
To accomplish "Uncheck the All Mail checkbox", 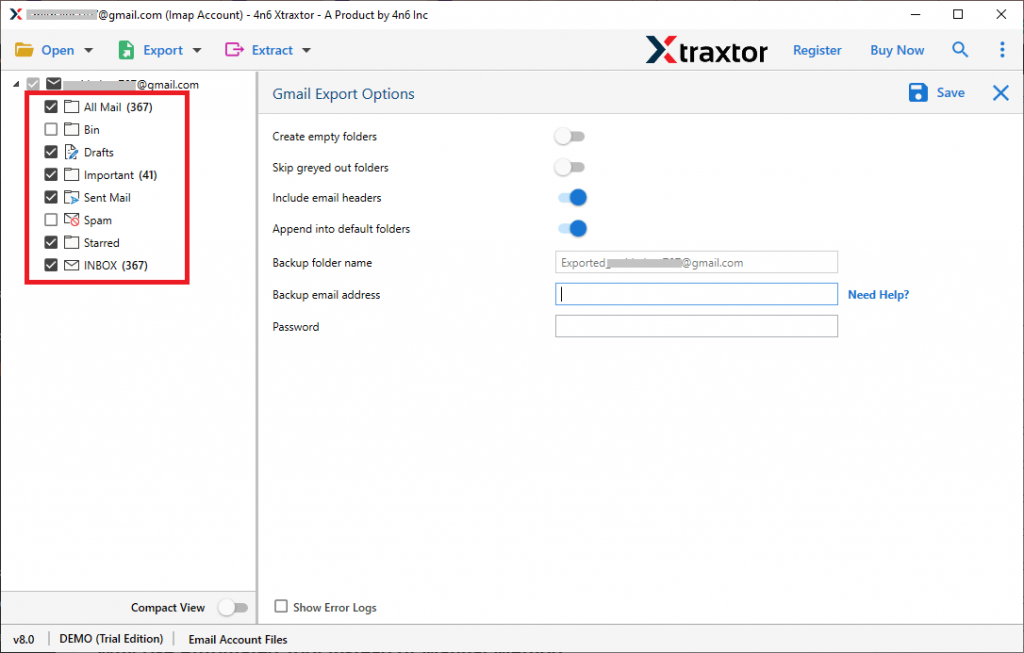I will coord(51,106).
